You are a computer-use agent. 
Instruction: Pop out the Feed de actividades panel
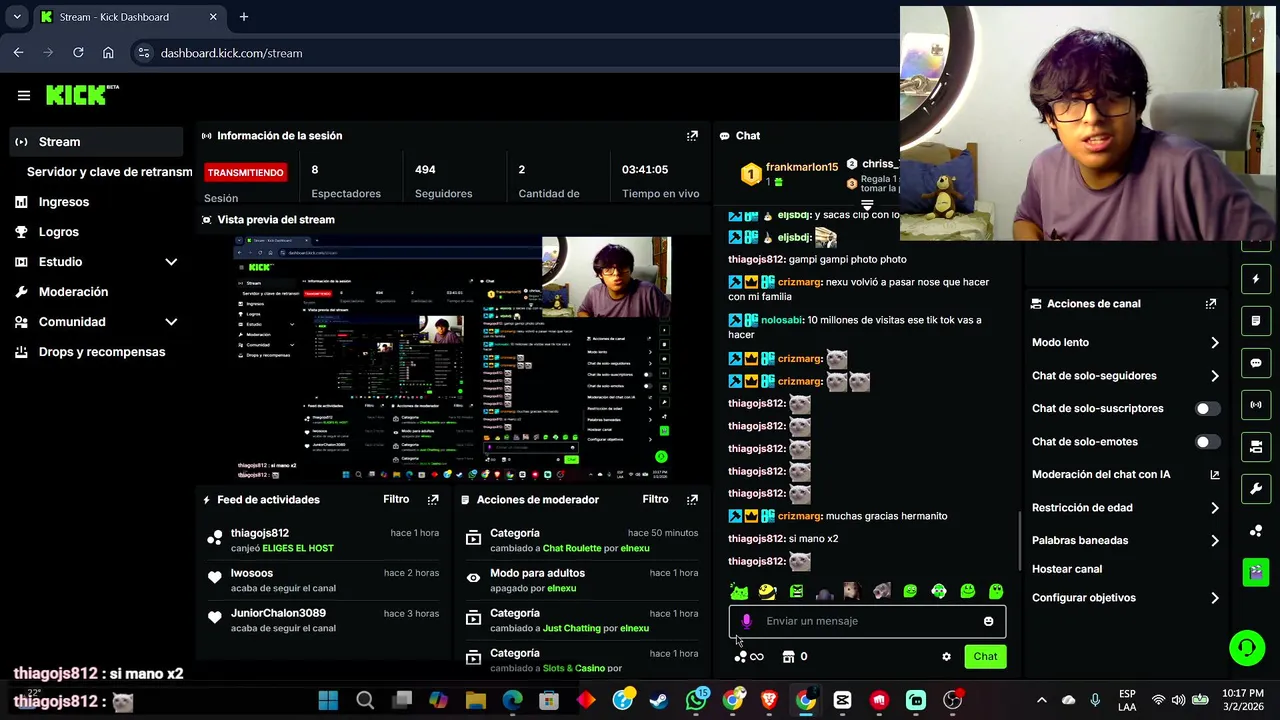tap(433, 500)
